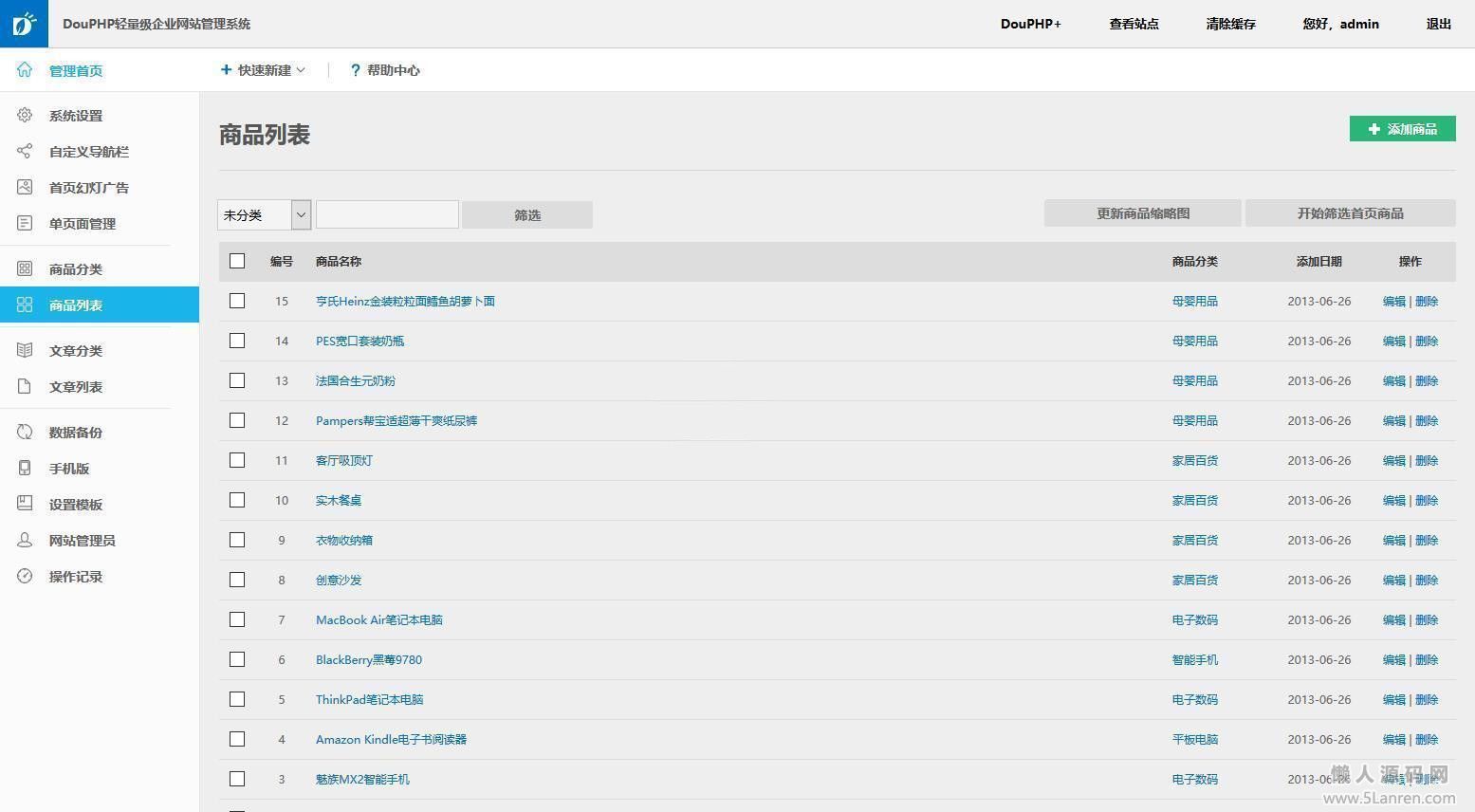1475x812 pixels.
Task: Click category 智能手机 in BlackBerry row
Action: pos(1195,660)
